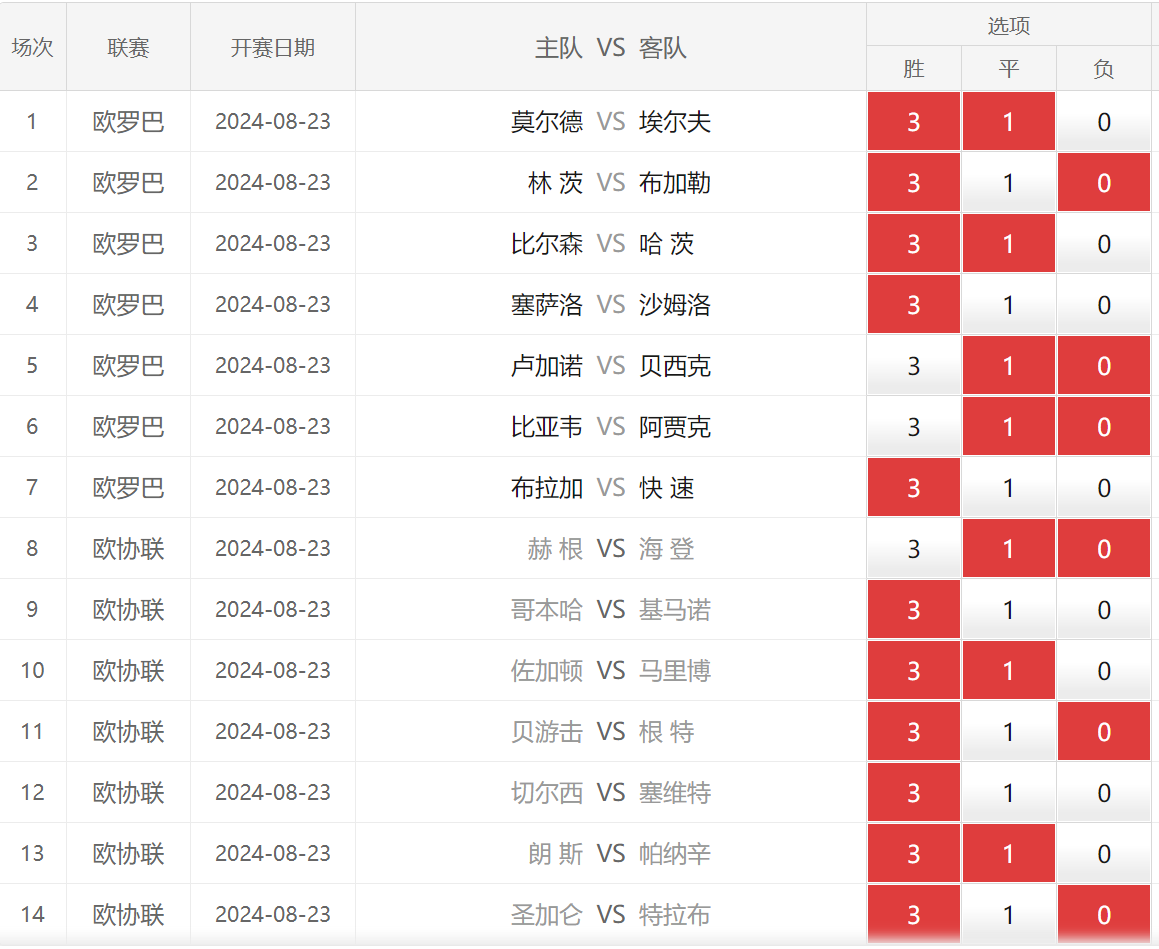Toggle draw option 1 for 赫根 VS 海登
This screenshot has width=1159, height=949.
tap(1008, 548)
